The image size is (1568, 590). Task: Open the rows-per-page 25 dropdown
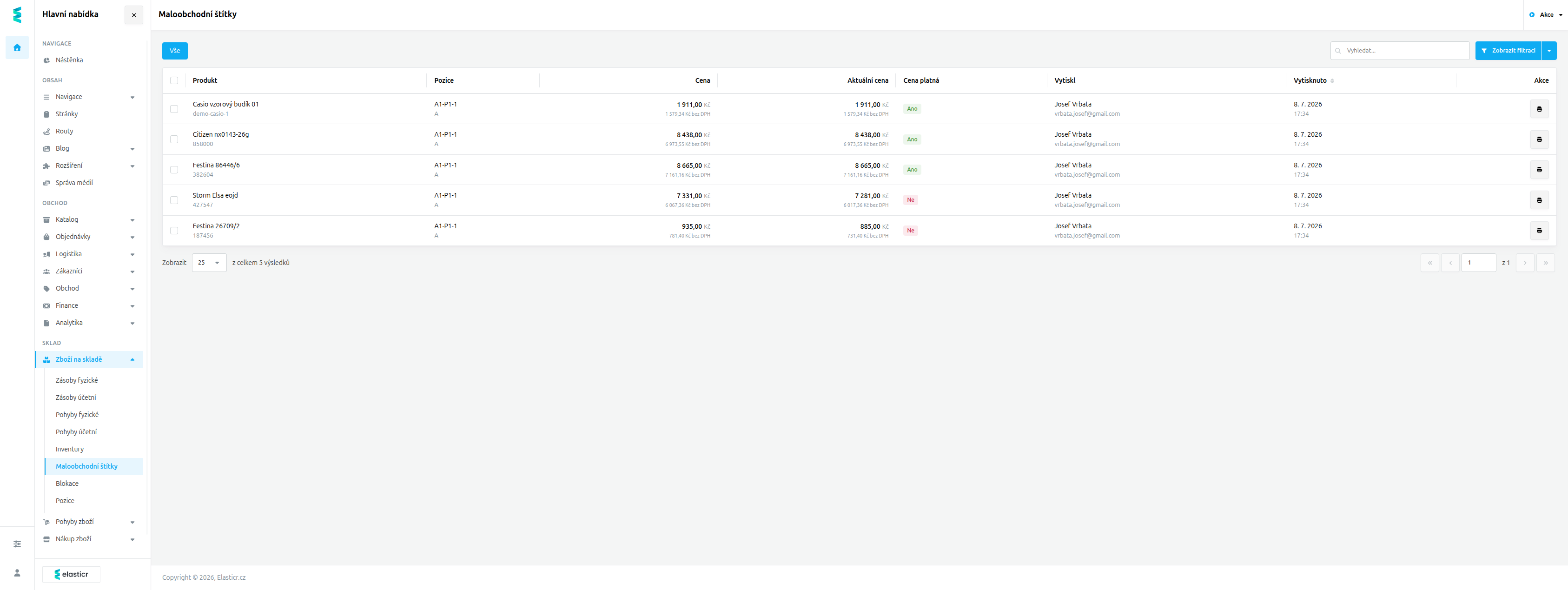coord(209,263)
